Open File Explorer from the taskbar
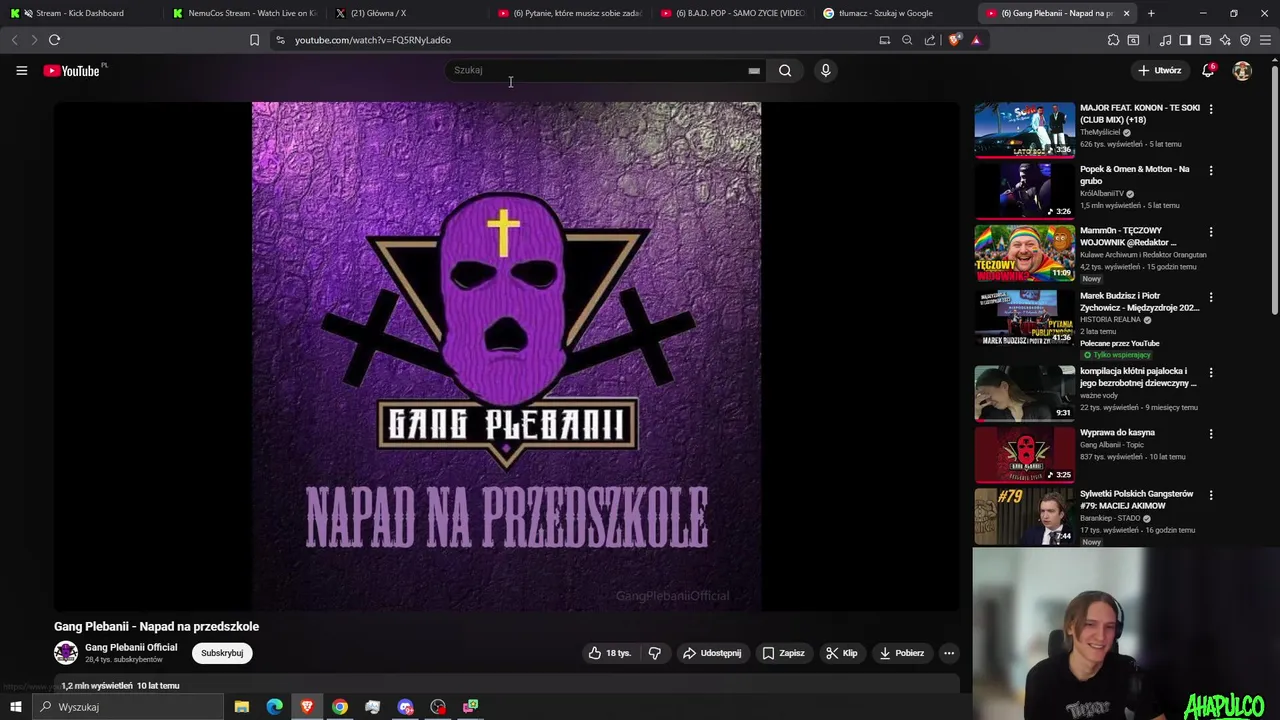Screen dimensions: 1280x720 click(x=242, y=707)
